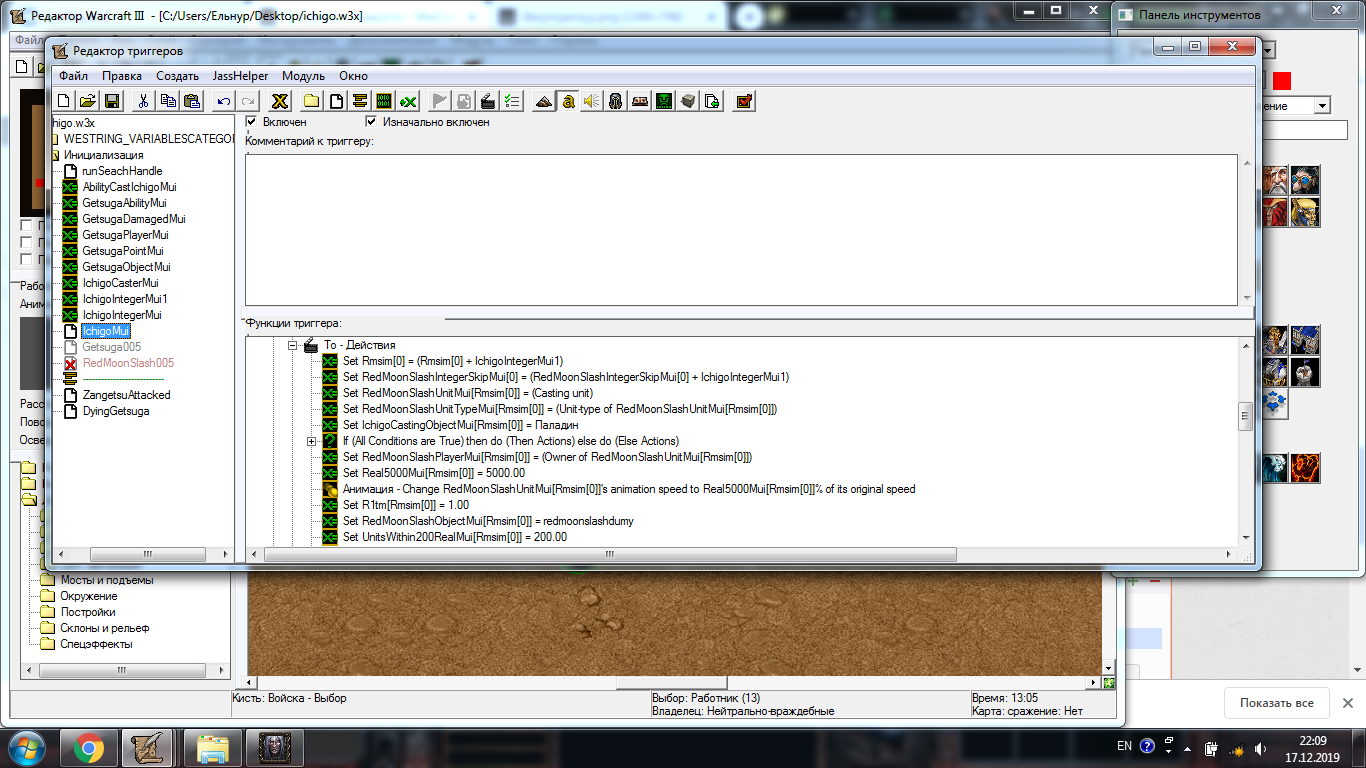Undo the last action with the blue arrow icon
Image resolution: width=1366 pixels, height=768 pixels.
(224, 101)
